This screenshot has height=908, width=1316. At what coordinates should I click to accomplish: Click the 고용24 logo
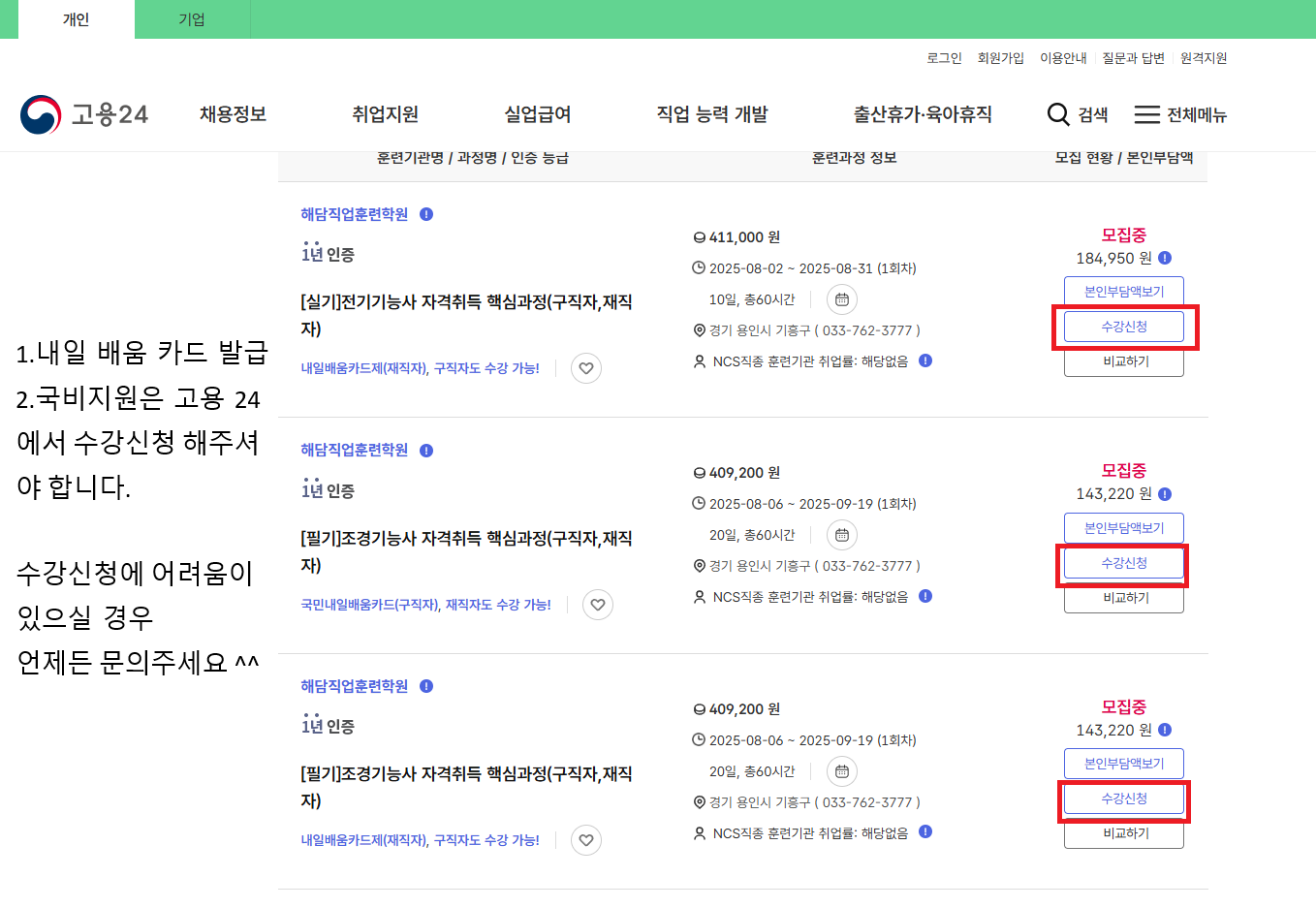[x=84, y=114]
